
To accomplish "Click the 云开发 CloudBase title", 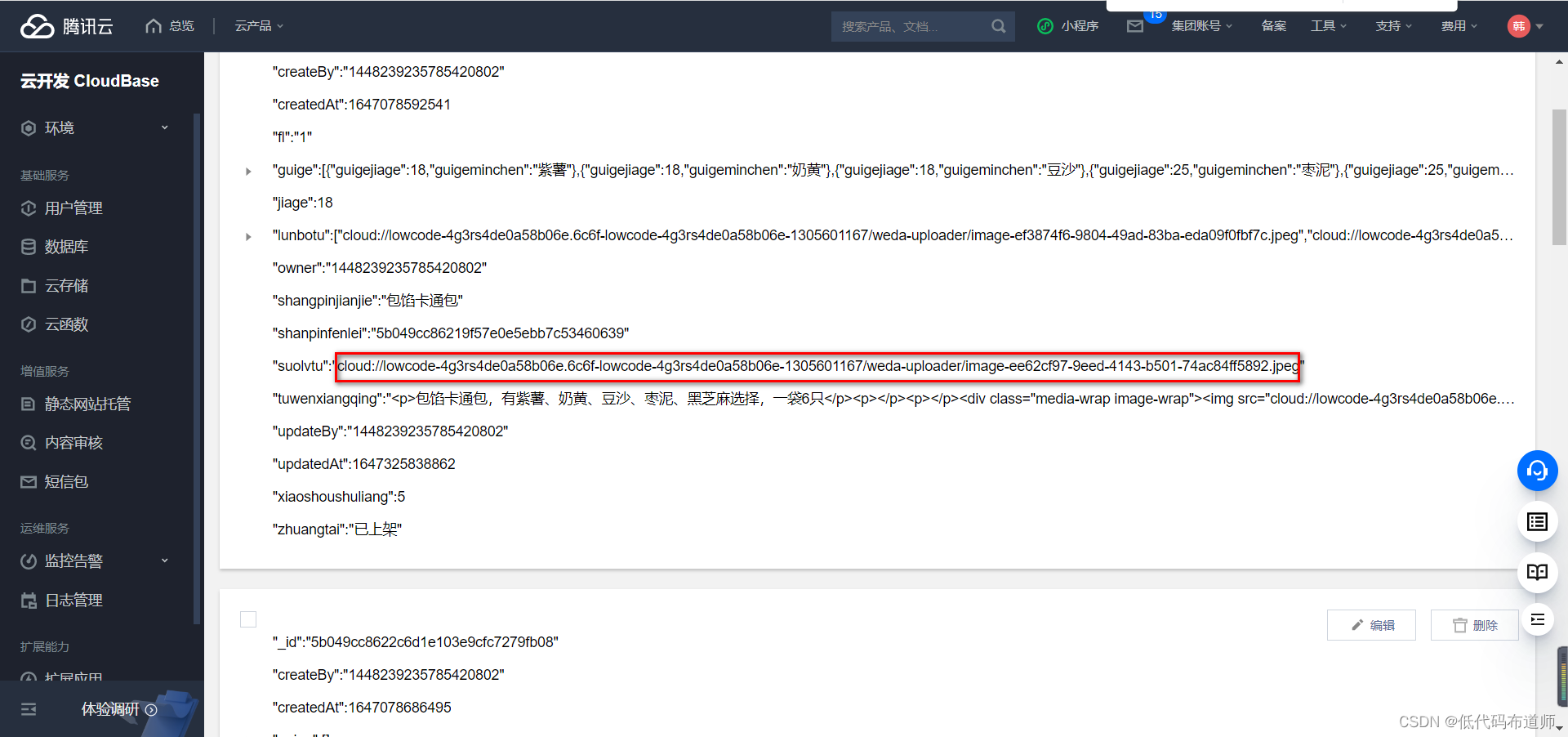I will 90,81.
